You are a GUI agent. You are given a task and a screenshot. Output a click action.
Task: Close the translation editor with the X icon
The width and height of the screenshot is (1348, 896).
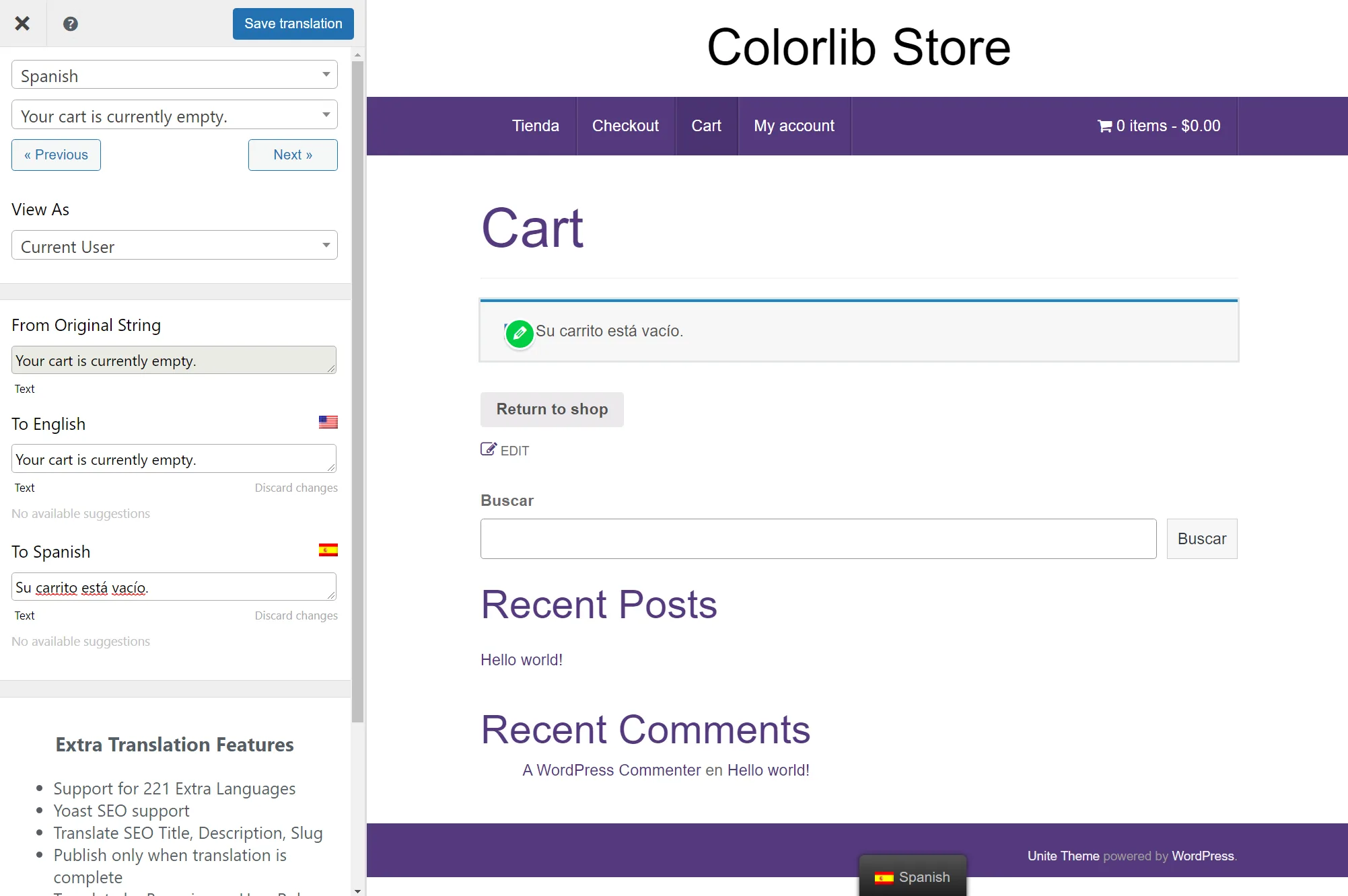tap(22, 24)
